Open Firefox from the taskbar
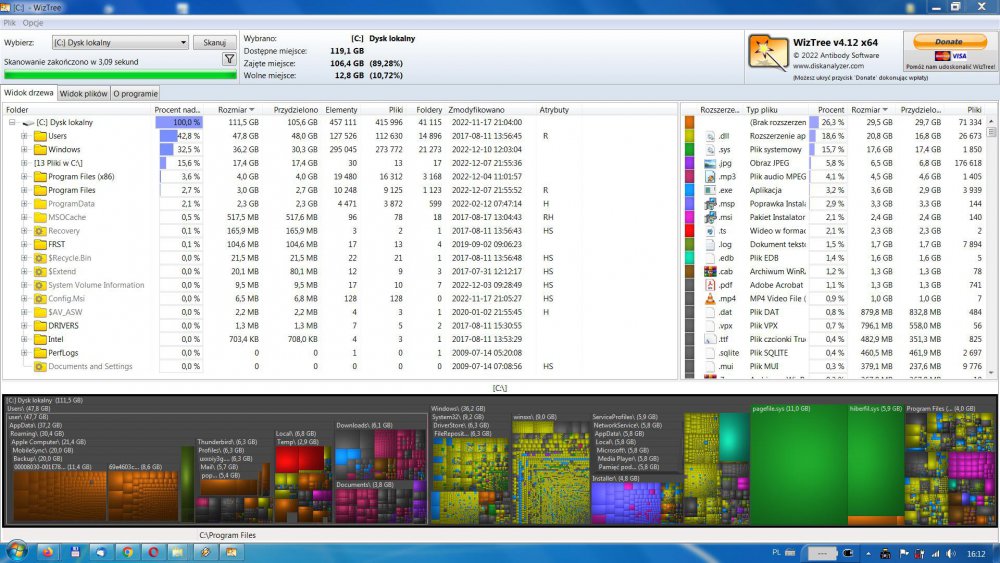The height and width of the screenshot is (563, 1000). tap(48, 552)
